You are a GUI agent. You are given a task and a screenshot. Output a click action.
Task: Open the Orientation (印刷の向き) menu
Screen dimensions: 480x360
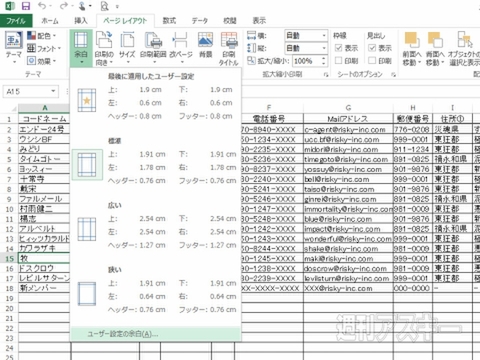(x=104, y=48)
